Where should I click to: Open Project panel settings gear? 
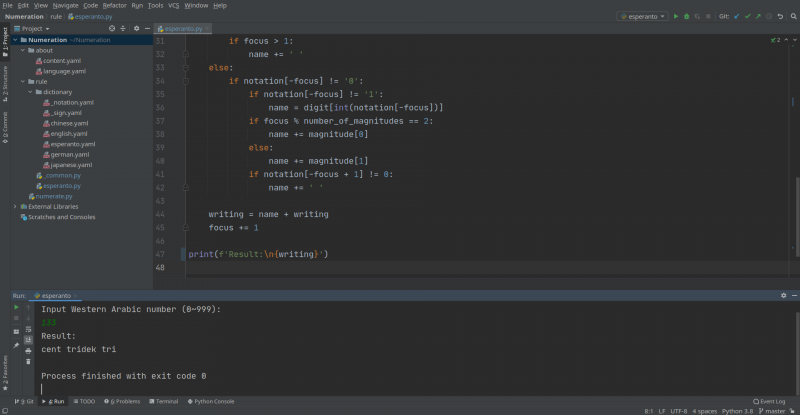pos(136,29)
